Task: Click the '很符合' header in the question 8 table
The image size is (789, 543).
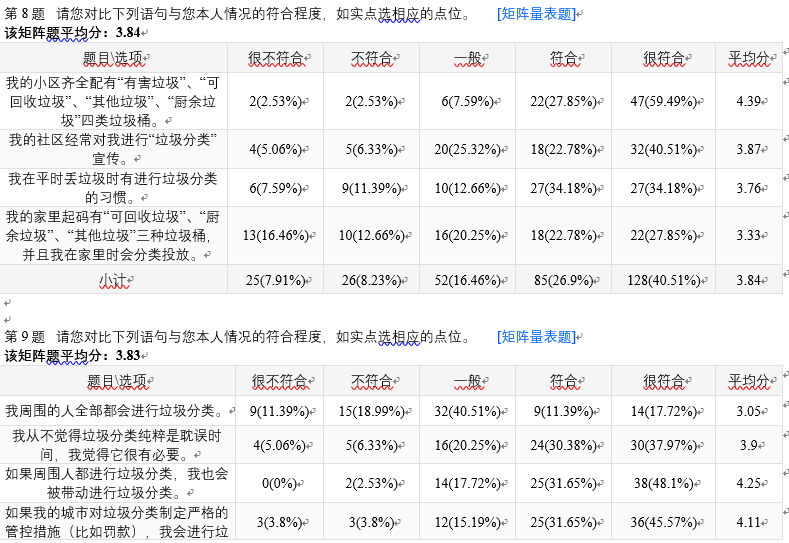Action: [x=663, y=58]
